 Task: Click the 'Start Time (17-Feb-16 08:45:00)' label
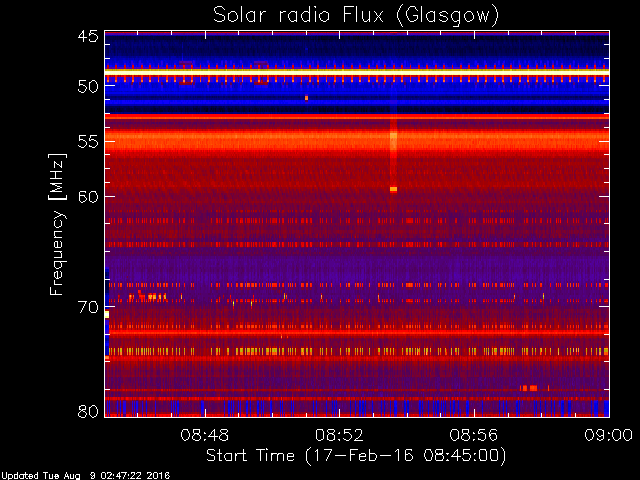356,456
